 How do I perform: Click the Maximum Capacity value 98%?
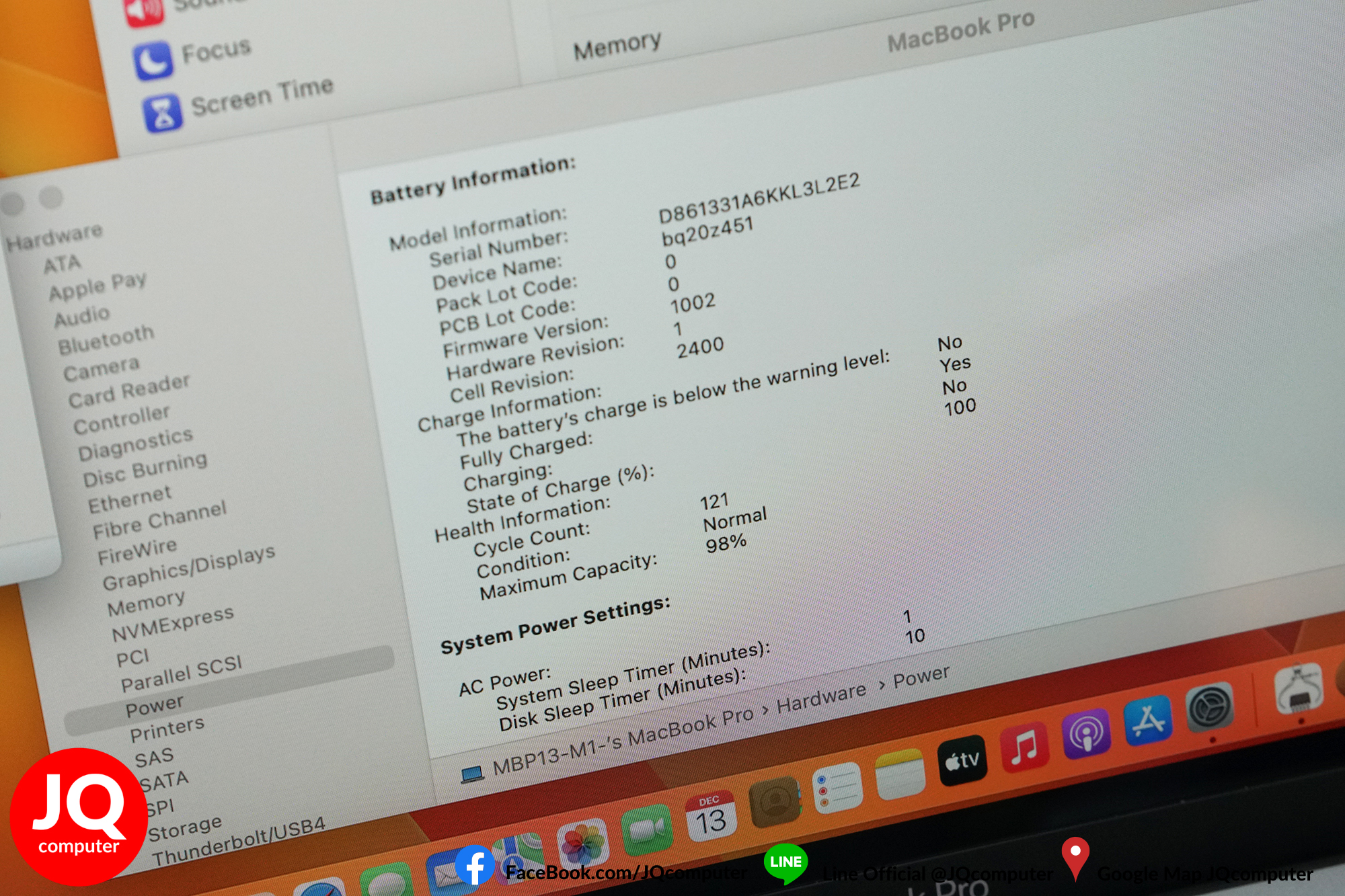coord(726,543)
